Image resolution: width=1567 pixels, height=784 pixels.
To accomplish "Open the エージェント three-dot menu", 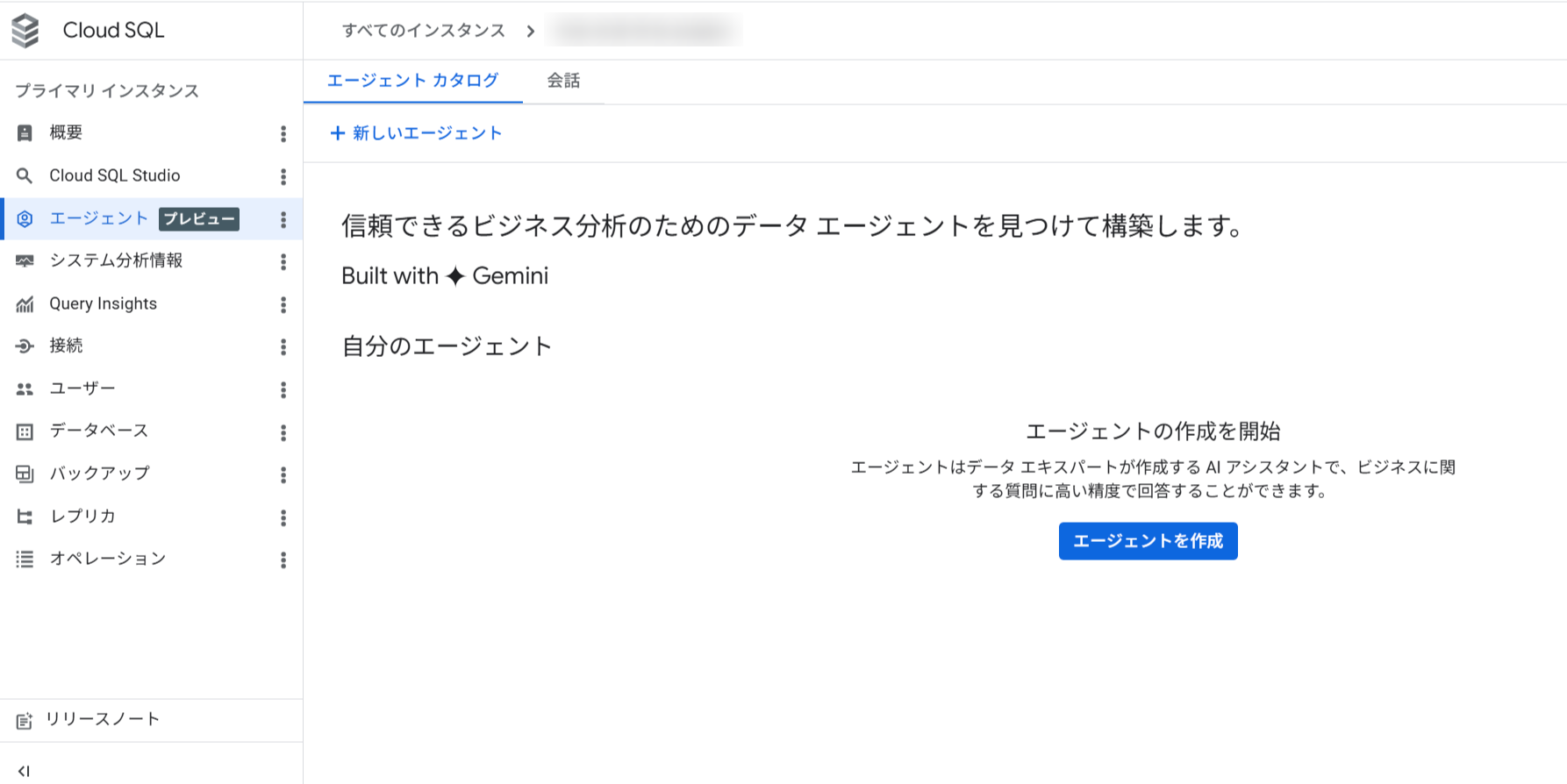I will pos(283,219).
